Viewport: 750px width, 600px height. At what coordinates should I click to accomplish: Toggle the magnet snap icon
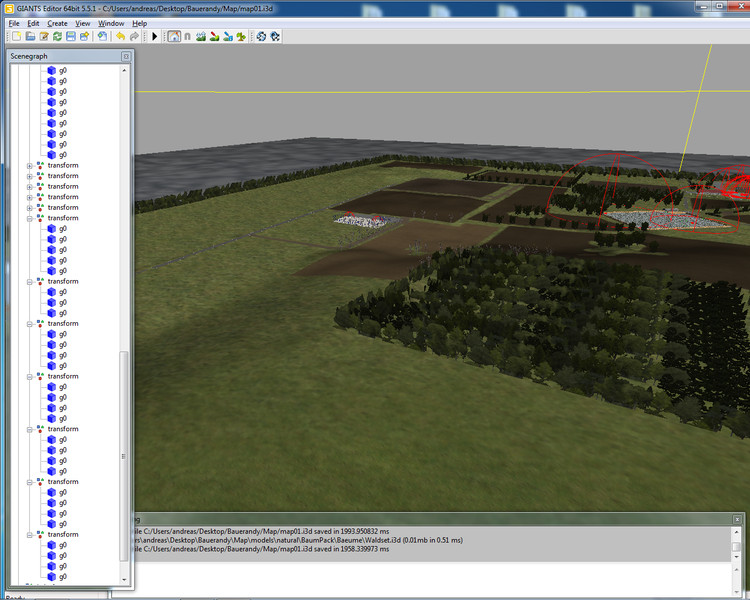tap(188, 36)
